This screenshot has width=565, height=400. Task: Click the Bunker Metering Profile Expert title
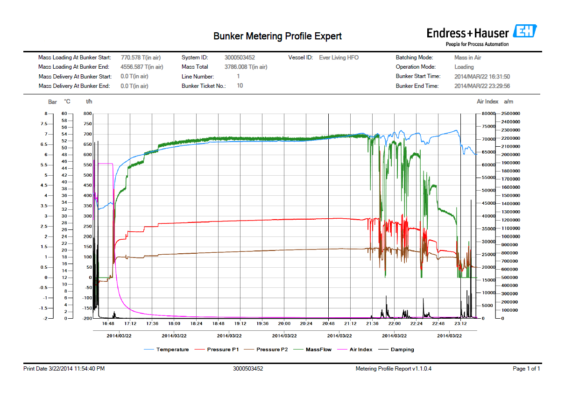coord(277,36)
